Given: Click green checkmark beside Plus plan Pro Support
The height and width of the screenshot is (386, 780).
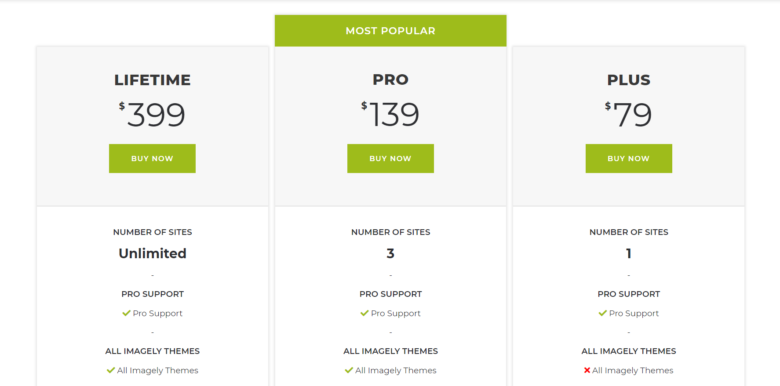Looking at the screenshot, I should click(603, 313).
